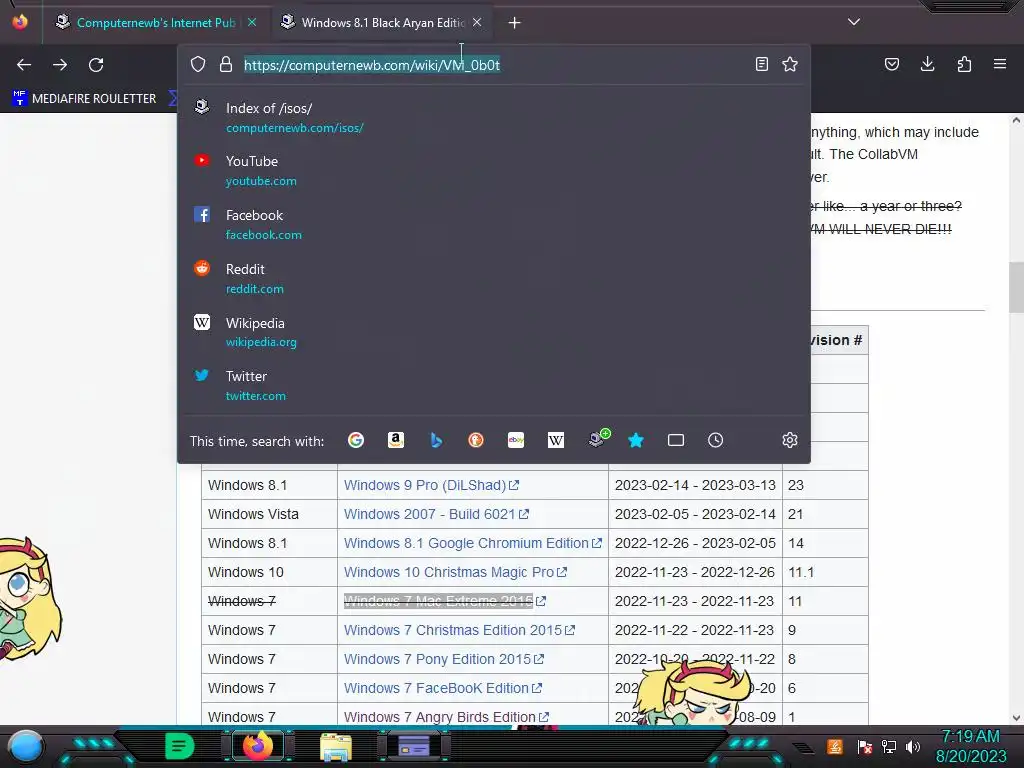Click the Windows 10 table cell
The height and width of the screenshot is (768, 1024).
pyautogui.click(x=269, y=572)
